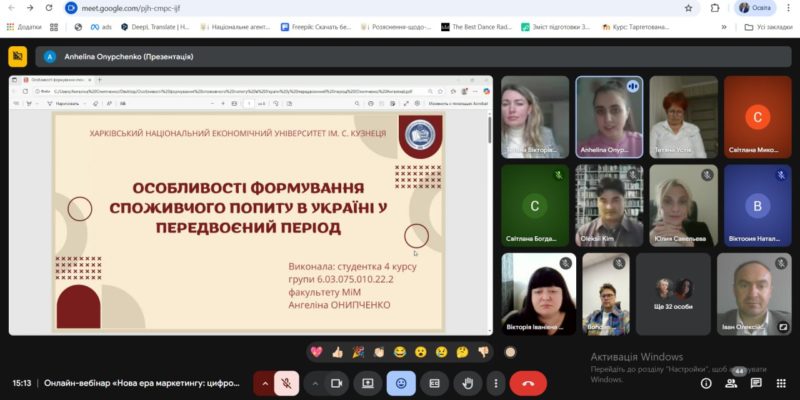
Task: Open the more options three-dot menu
Action: [x=496, y=383]
